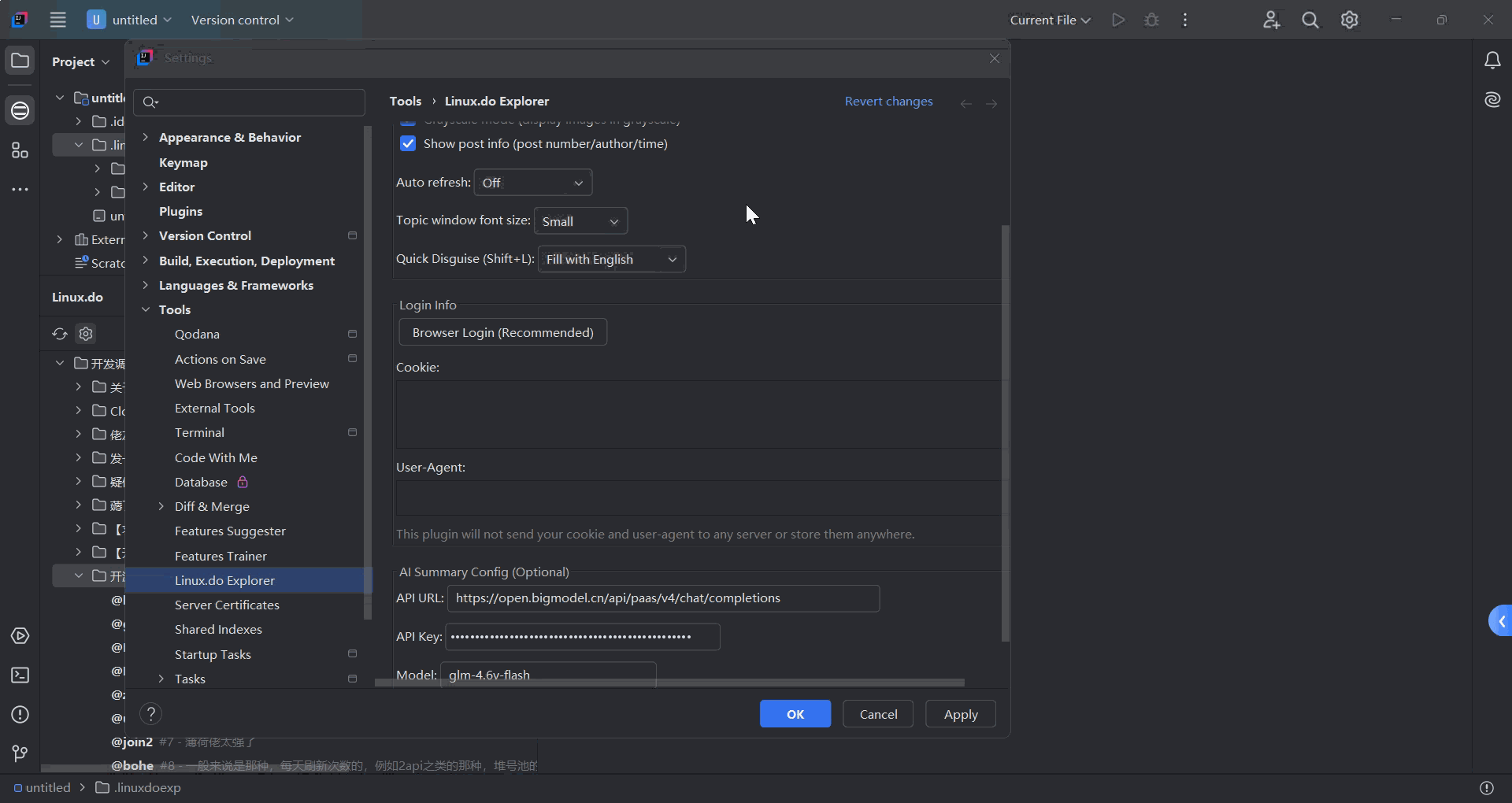Click the Revert changes link
Screen dimensions: 1512x803
(x=888, y=101)
